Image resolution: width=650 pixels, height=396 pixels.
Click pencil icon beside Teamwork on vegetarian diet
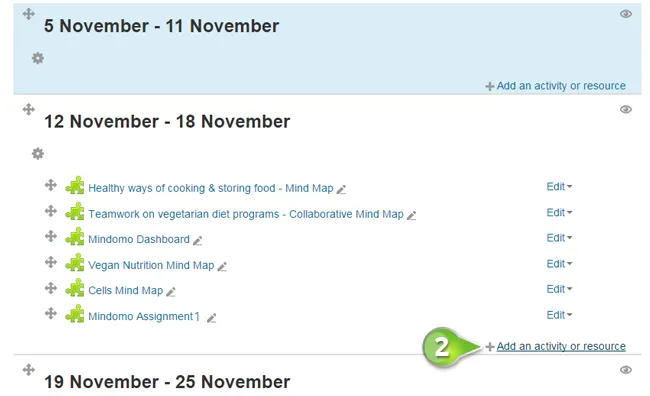click(x=411, y=216)
